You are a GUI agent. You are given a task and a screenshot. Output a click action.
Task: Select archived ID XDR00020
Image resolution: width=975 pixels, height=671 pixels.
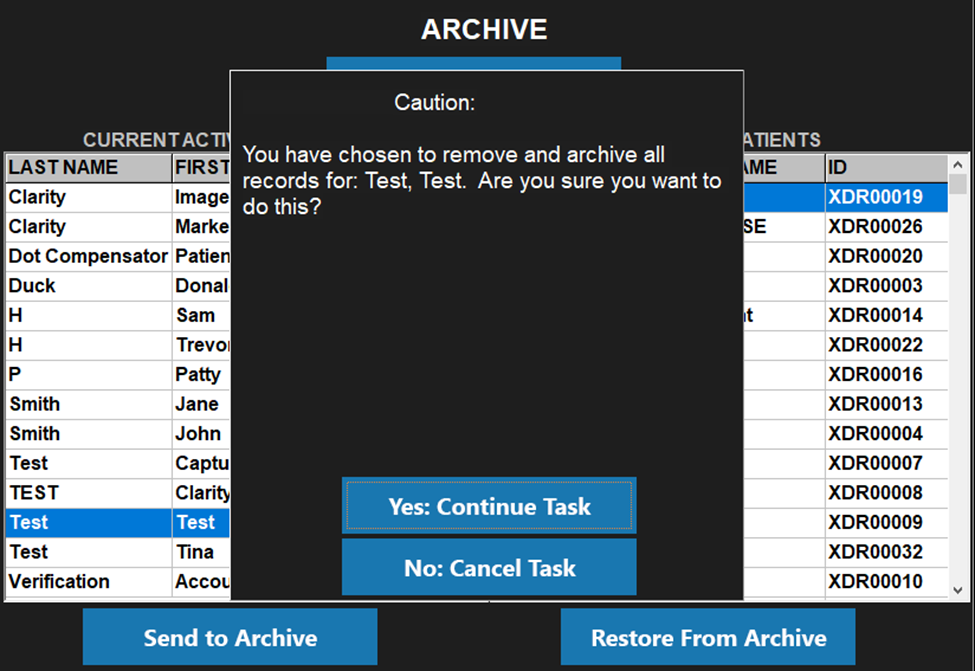pos(887,256)
